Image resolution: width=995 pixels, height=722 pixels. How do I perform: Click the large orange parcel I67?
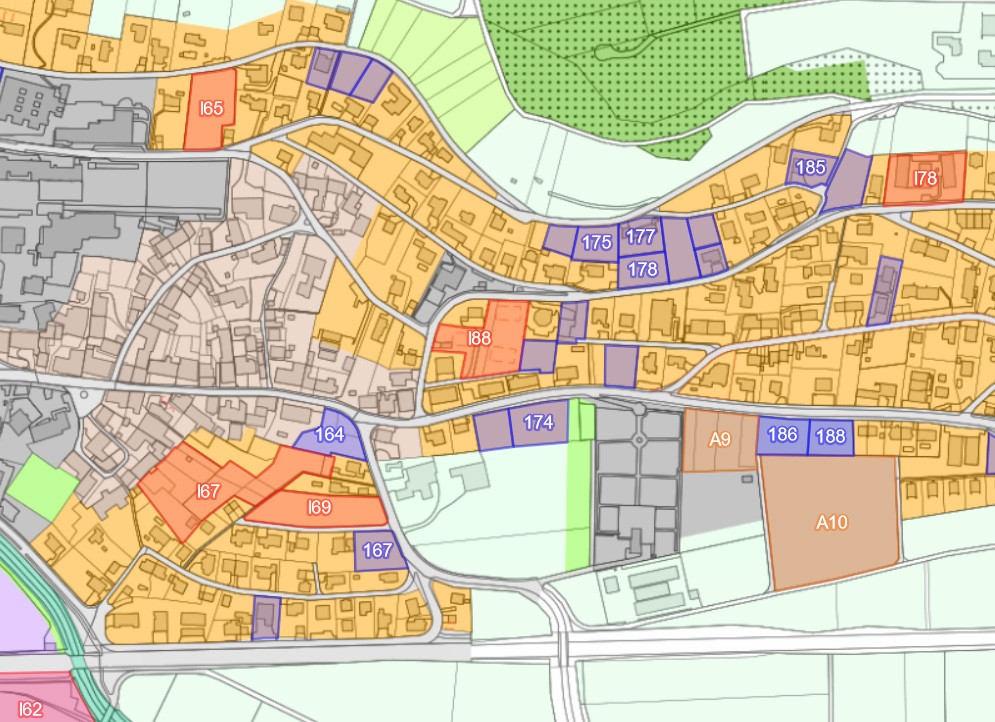(x=206, y=490)
